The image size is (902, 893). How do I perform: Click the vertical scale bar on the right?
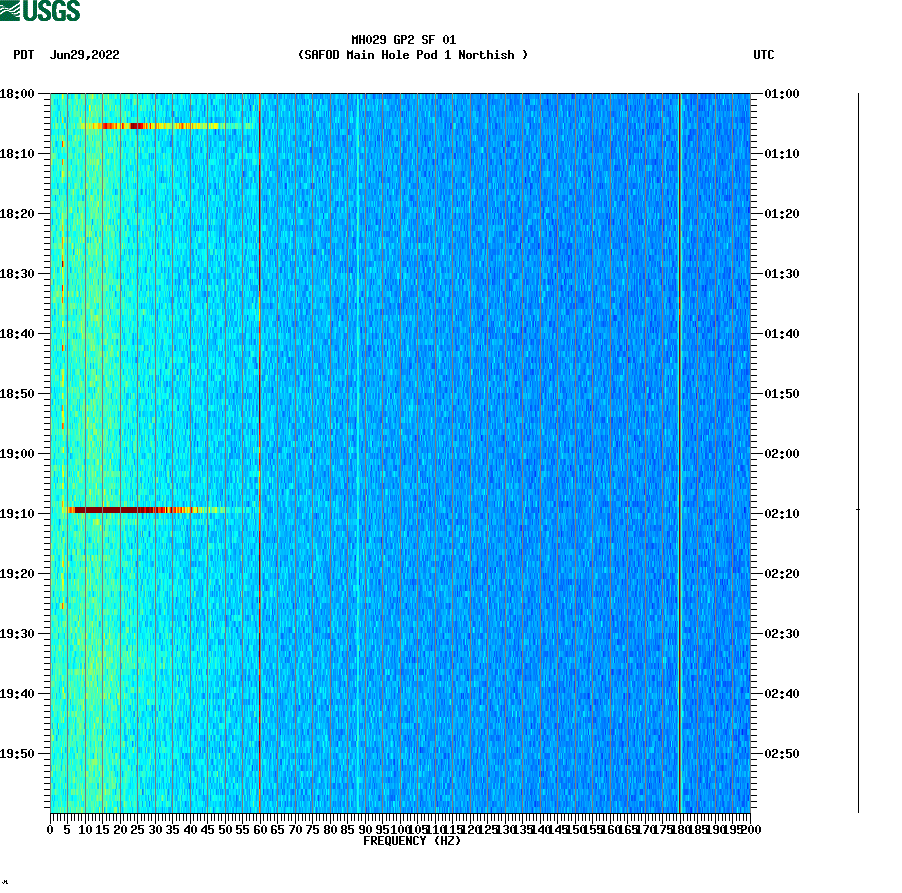click(x=858, y=450)
